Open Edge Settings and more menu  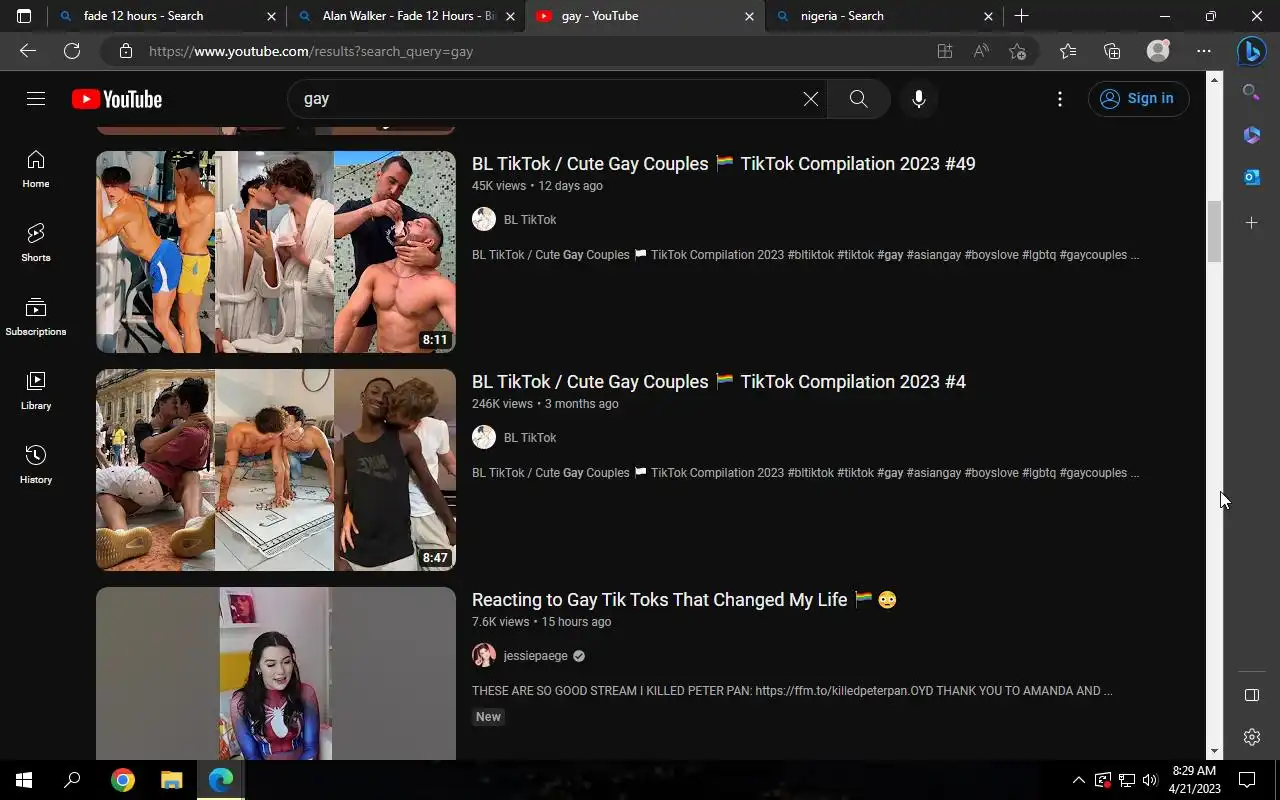1204,51
